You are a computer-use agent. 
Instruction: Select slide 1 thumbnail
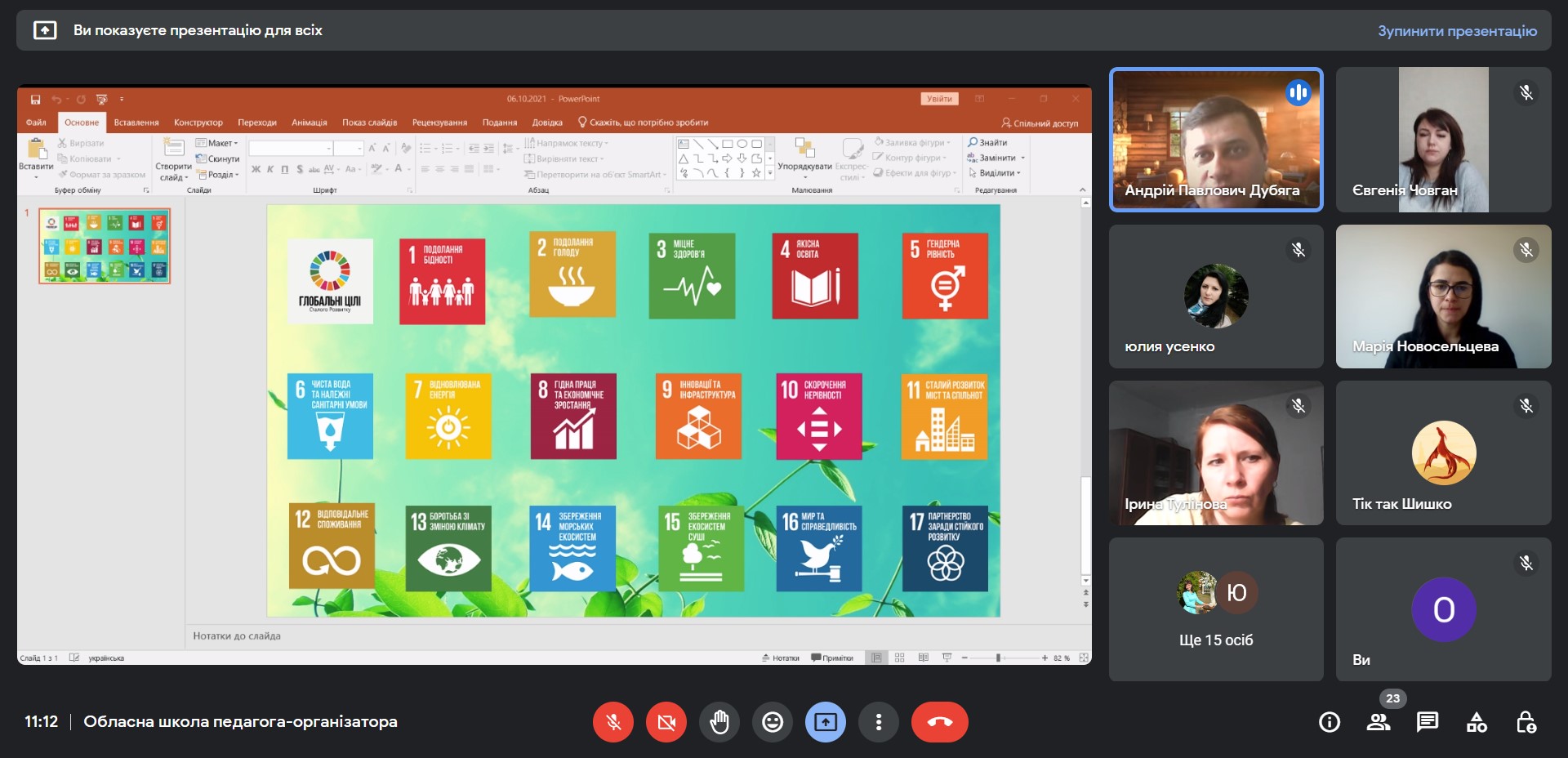point(105,246)
